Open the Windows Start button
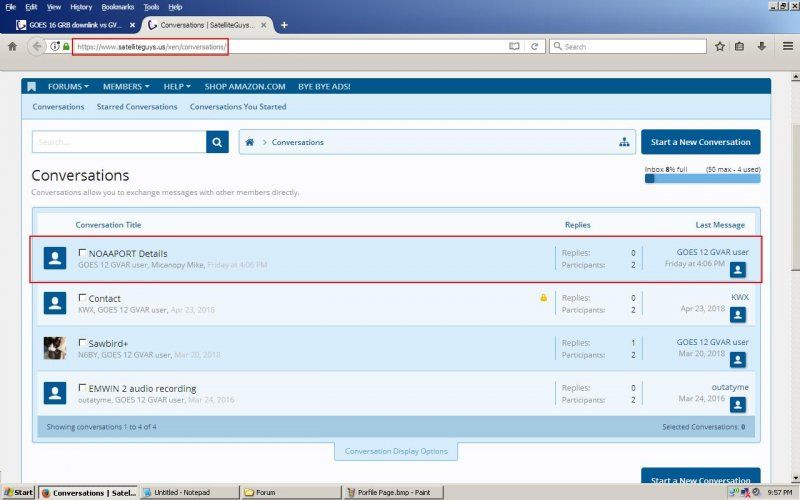 point(19,492)
